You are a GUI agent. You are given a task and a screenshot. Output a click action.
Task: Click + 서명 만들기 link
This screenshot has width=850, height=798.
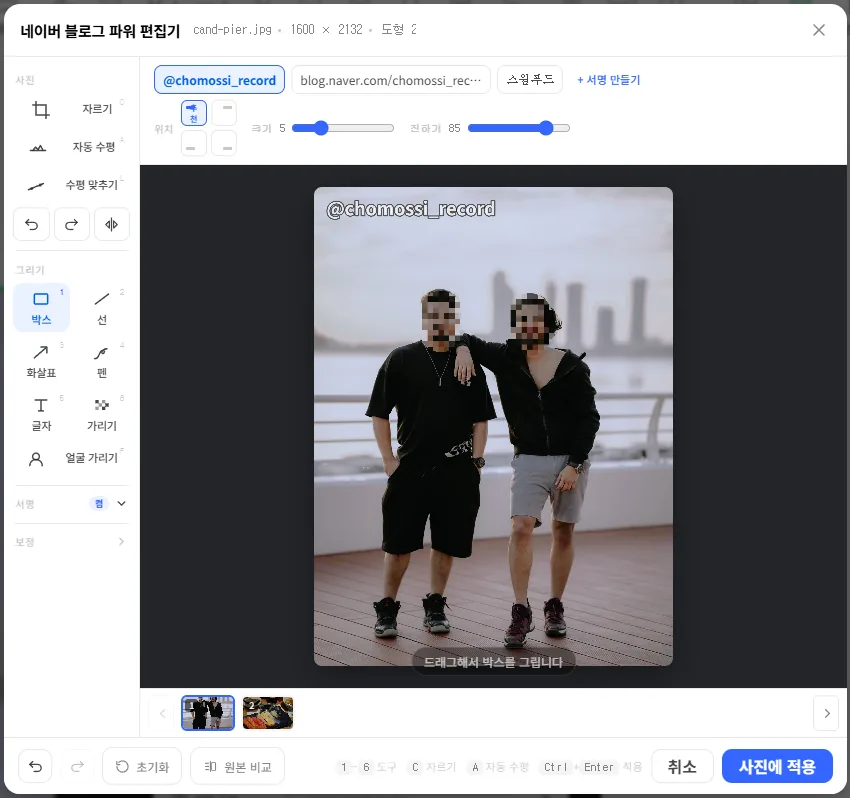tap(609, 80)
